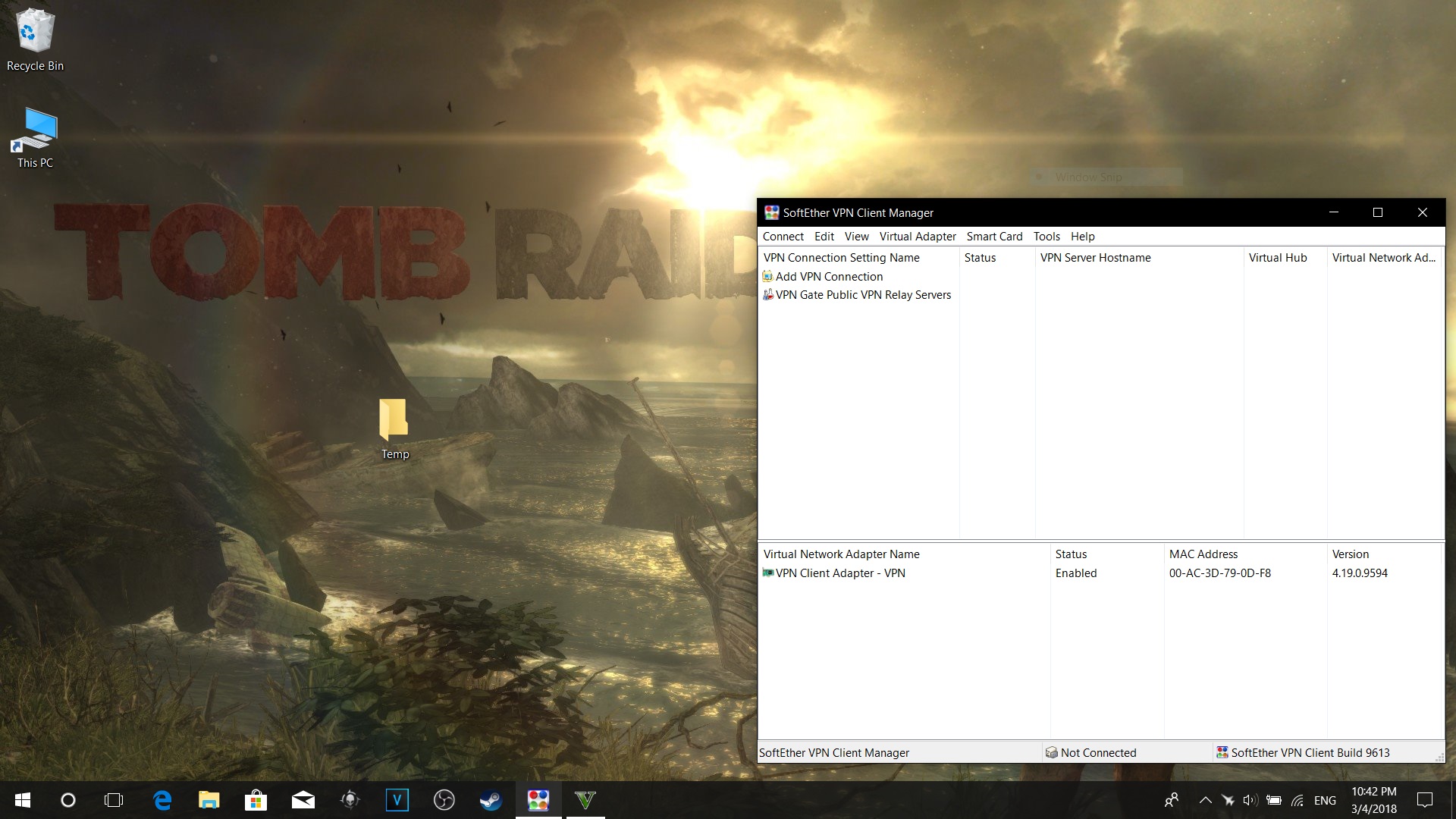Open Microsoft Edge from taskbar
The height and width of the screenshot is (819, 1456).
pos(162,800)
